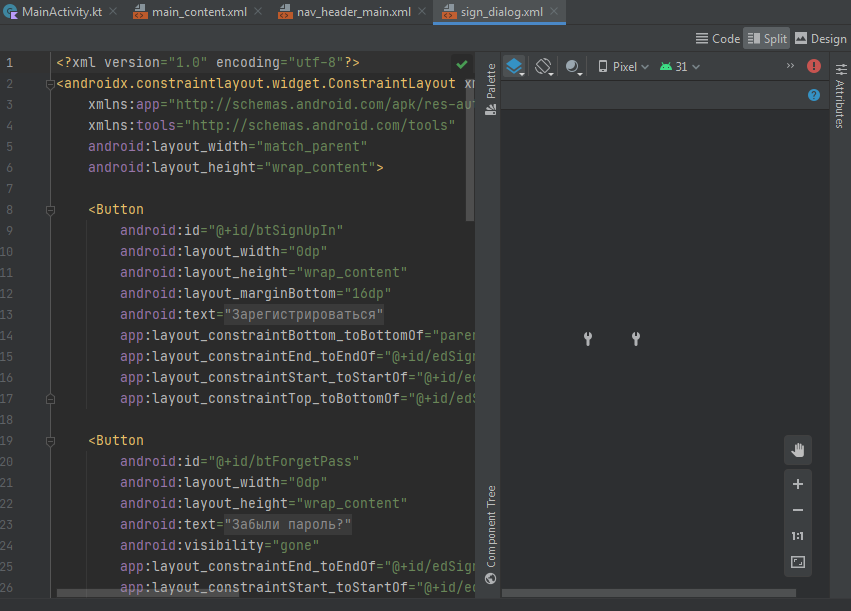Screen dimensions: 851x611
Task: Click the zoom to fit screen icon
Action: (x=798, y=562)
